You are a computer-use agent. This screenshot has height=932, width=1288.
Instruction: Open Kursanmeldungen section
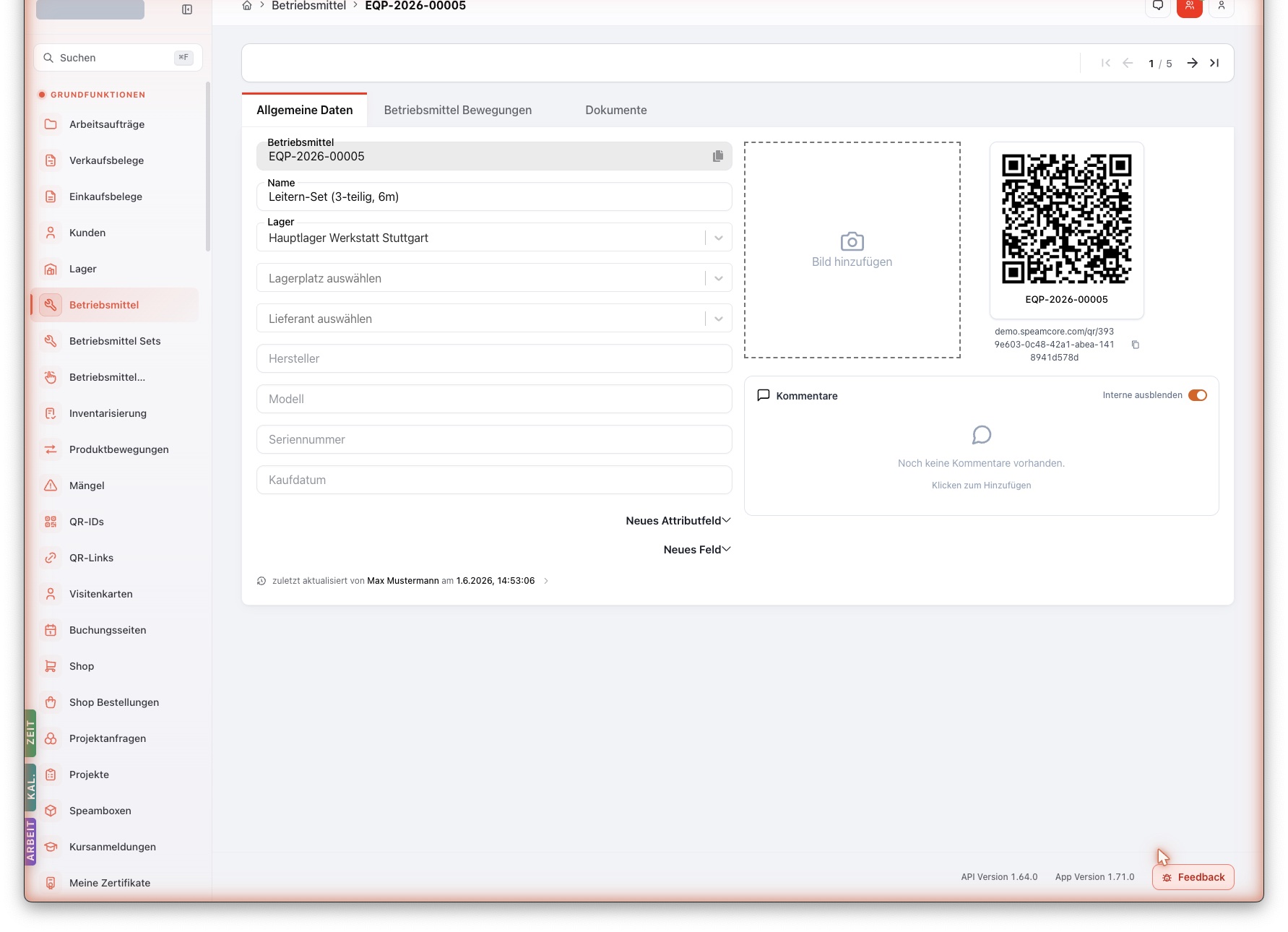pyautogui.click(x=114, y=847)
